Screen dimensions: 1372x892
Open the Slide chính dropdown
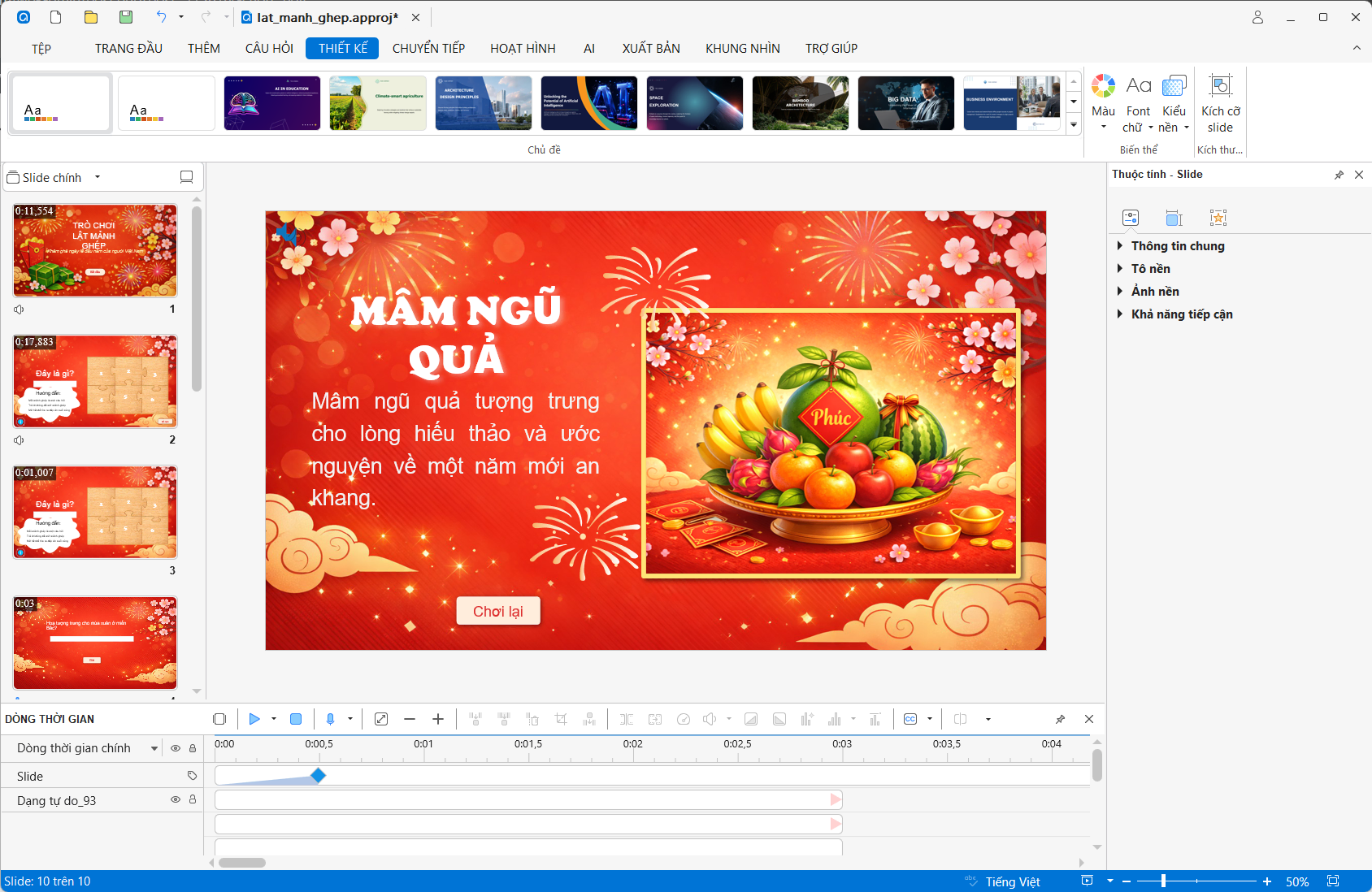click(x=96, y=177)
